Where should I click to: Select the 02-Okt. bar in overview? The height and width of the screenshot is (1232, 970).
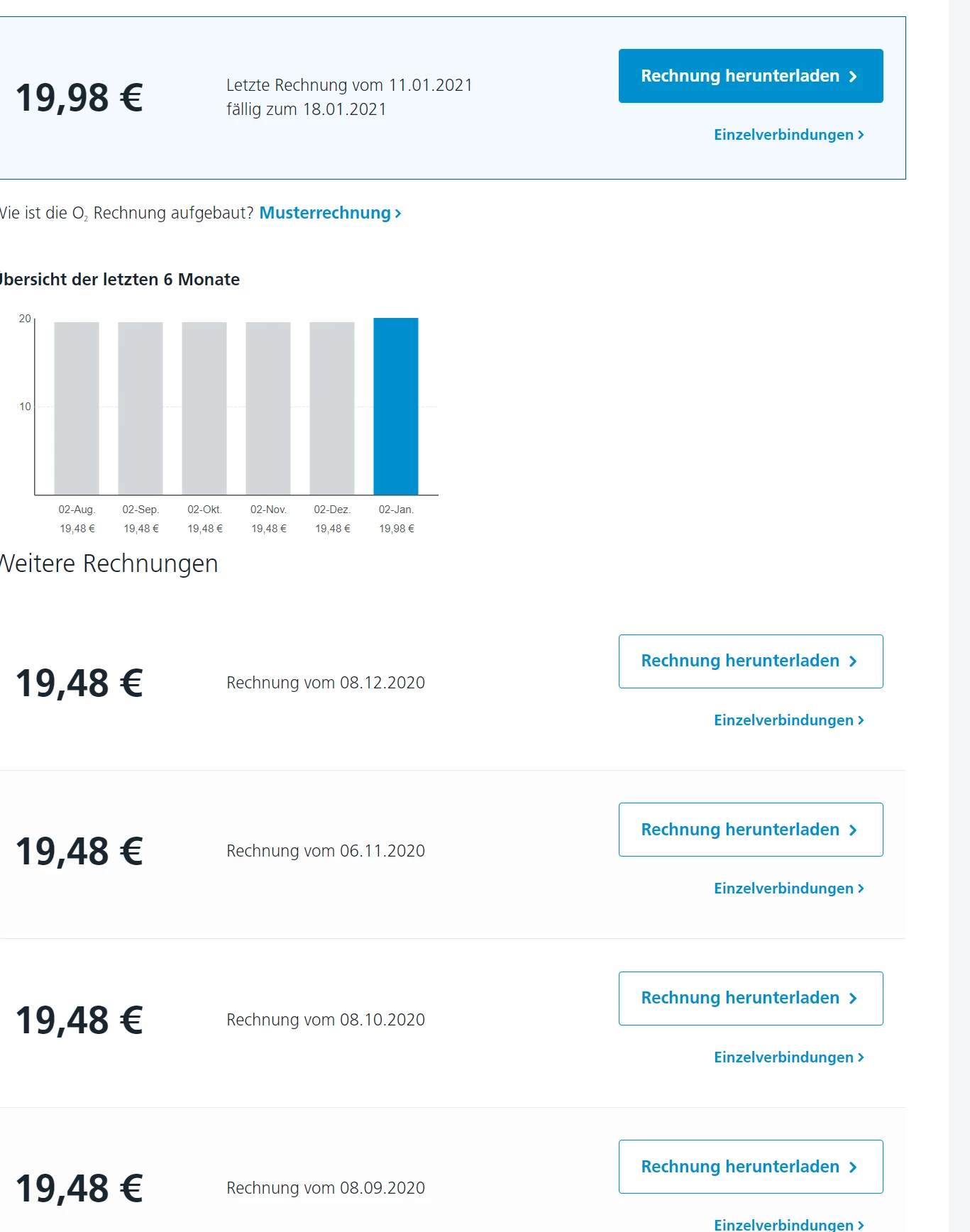coord(204,408)
